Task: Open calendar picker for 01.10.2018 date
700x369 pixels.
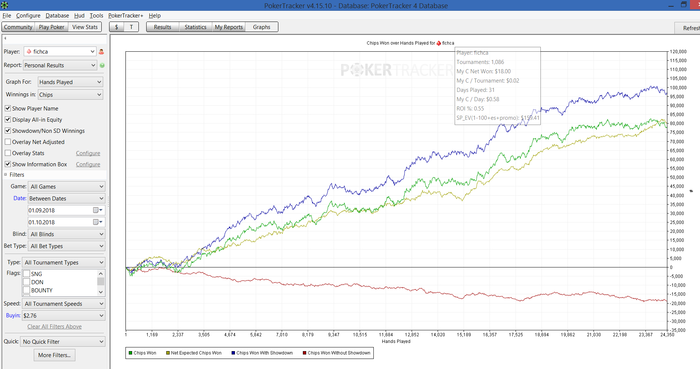Action: click(97, 222)
